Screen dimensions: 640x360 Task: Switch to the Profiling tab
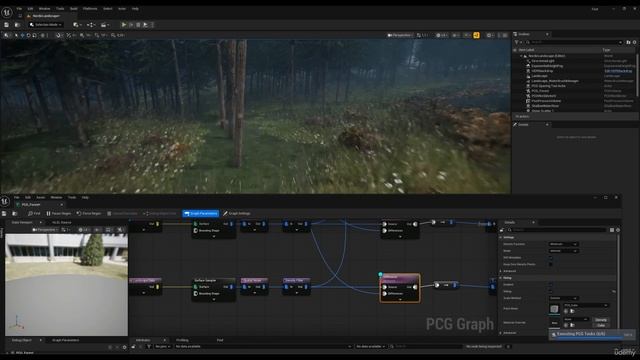point(182,340)
